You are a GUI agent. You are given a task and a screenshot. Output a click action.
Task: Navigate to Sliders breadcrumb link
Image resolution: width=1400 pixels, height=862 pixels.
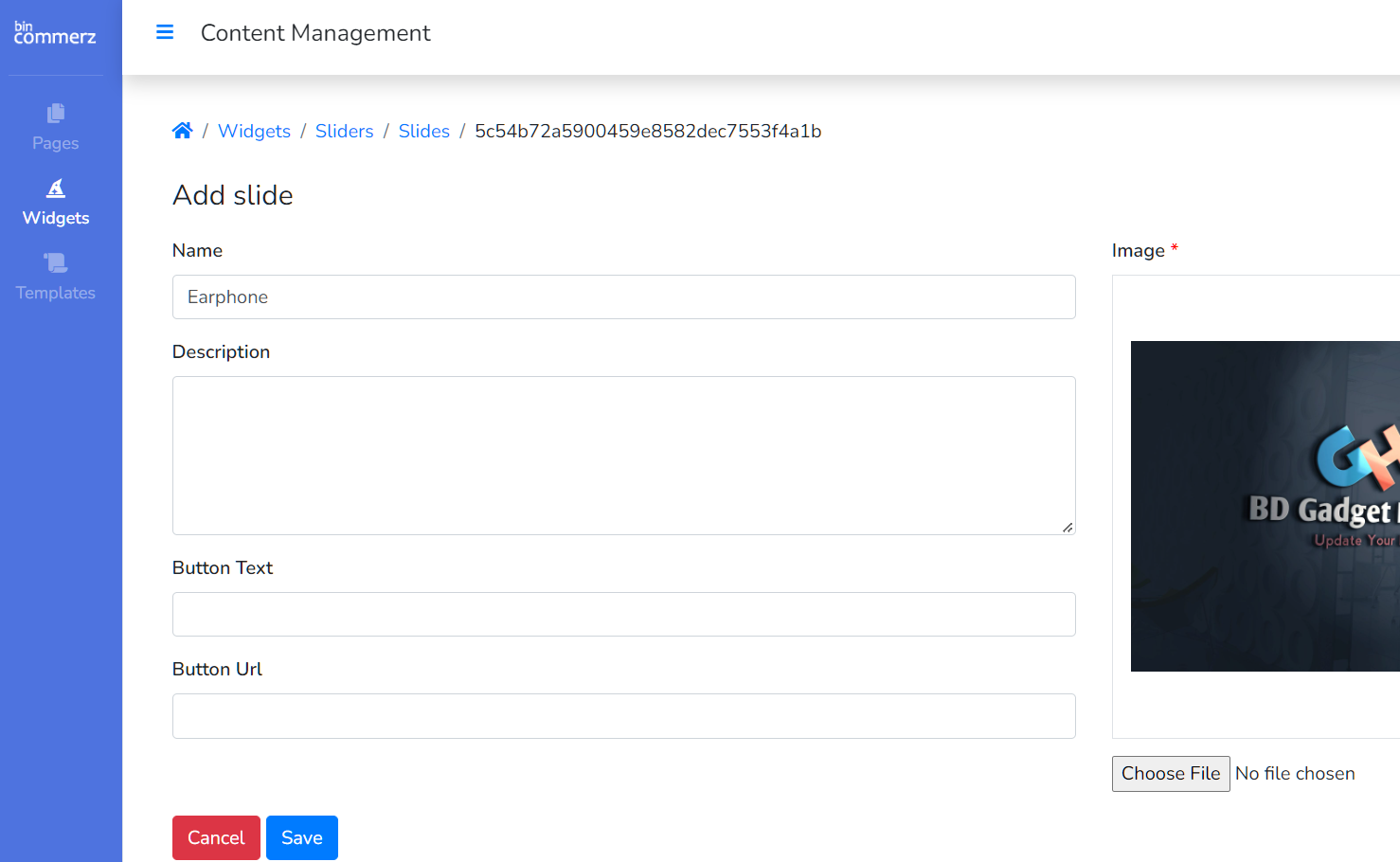pyautogui.click(x=344, y=131)
